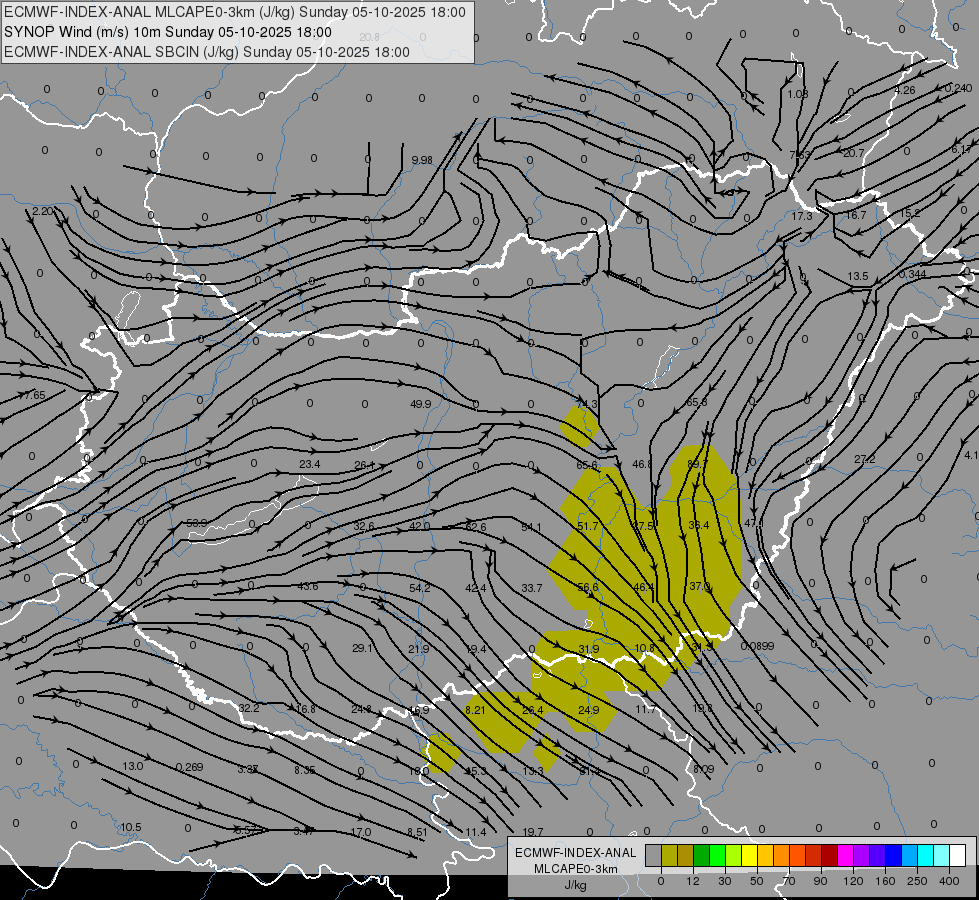979x900 pixels.
Task: Click the map value 0.344
Action: click(x=913, y=275)
